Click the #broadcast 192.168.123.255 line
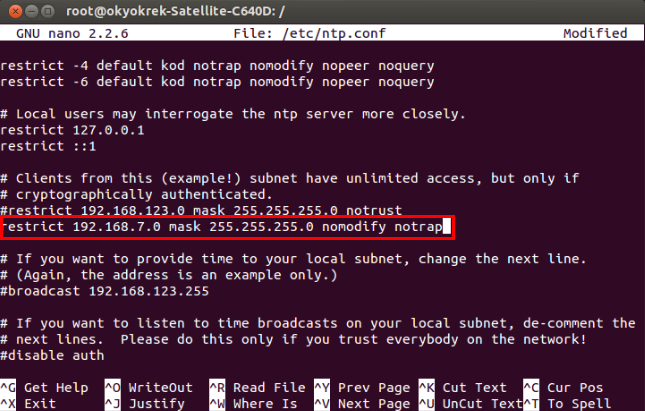 tap(104, 291)
